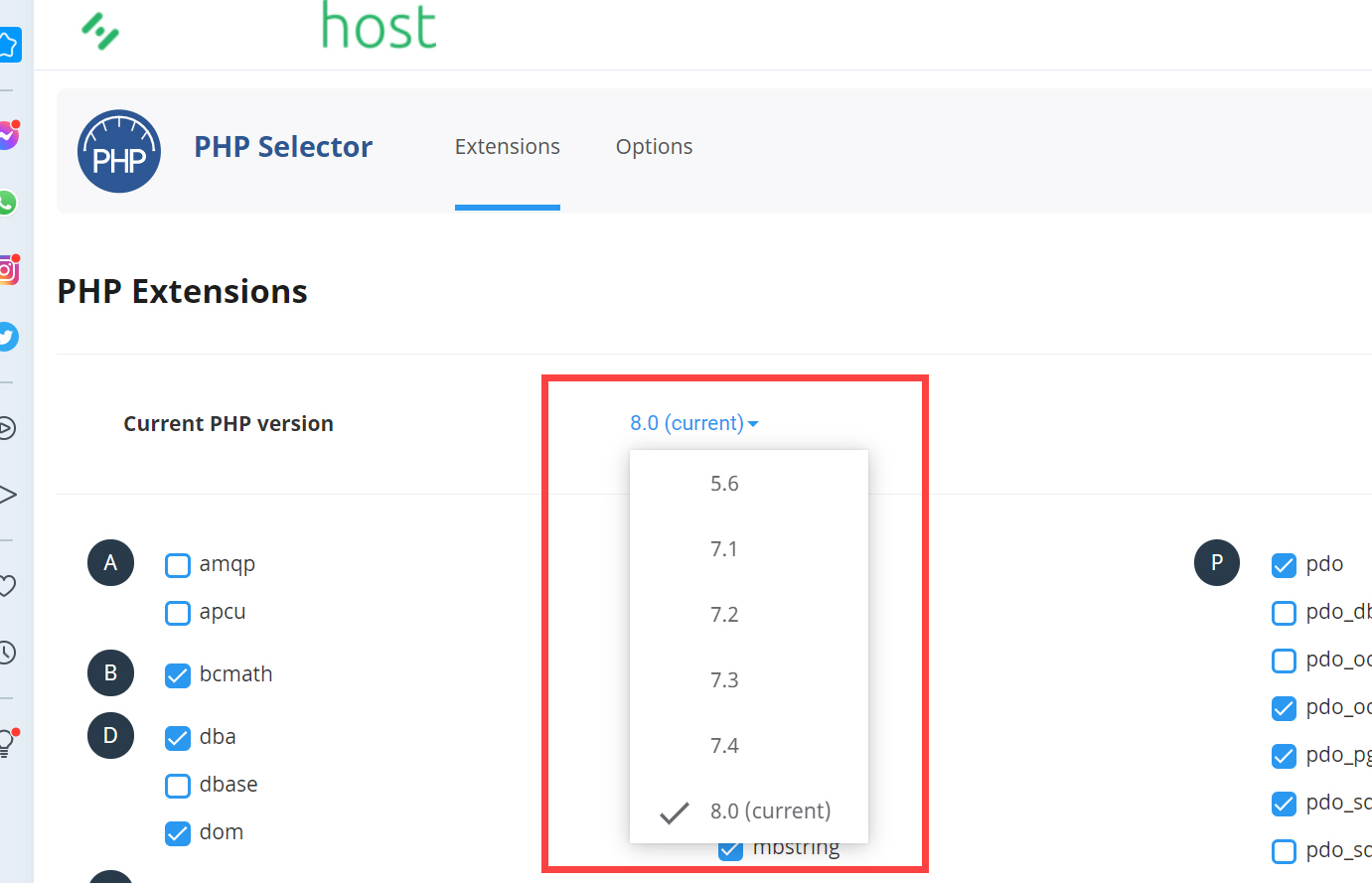
Task: Click the circular A section badge
Action: click(110, 562)
